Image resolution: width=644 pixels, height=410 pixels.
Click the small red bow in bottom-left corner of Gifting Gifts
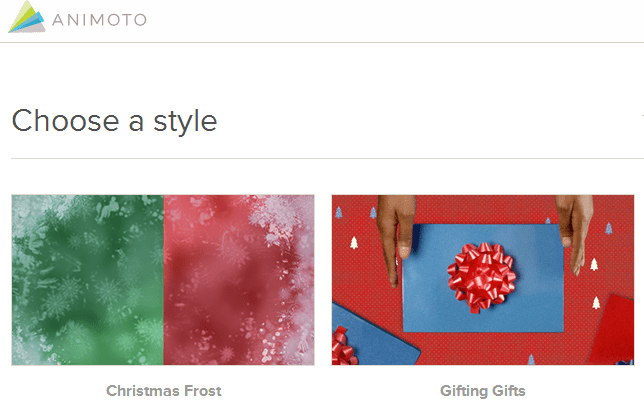coord(344,347)
